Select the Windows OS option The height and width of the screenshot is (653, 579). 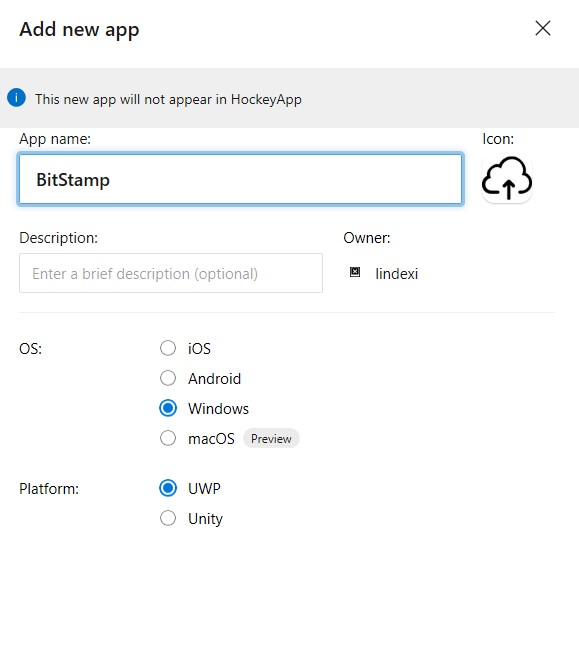pyautogui.click(x=168, y=408)
